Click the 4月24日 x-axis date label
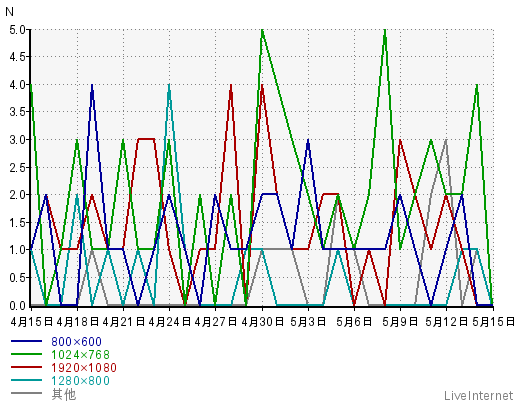520x405 pixels. point(169,322)
